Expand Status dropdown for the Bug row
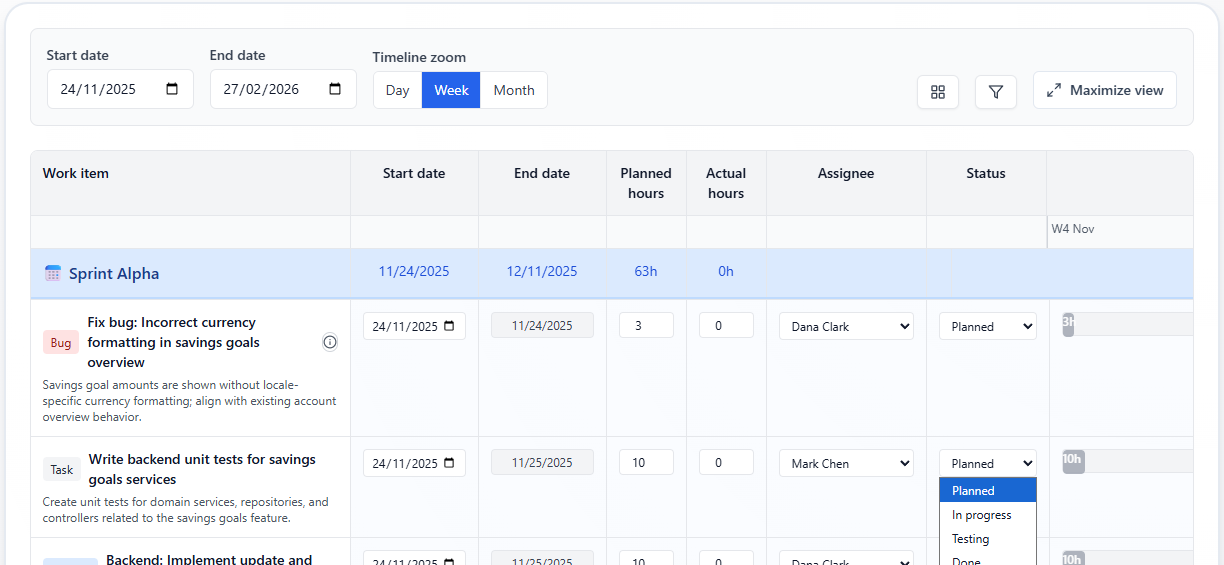Viewport: 1224px width, 565px height. (987, 326)
